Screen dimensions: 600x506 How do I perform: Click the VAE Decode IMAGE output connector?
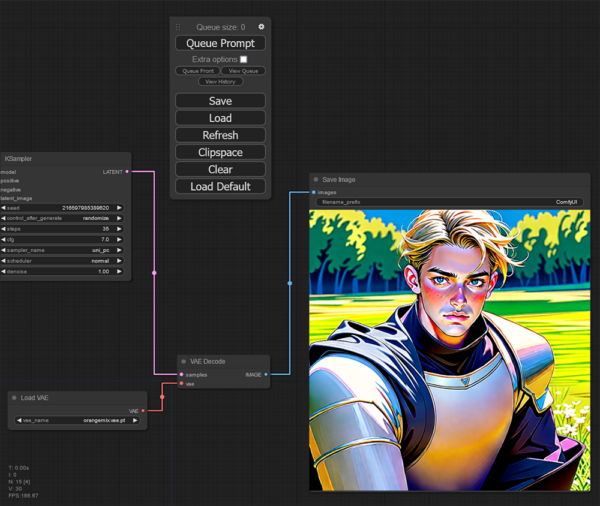click(x=266, y=374)
